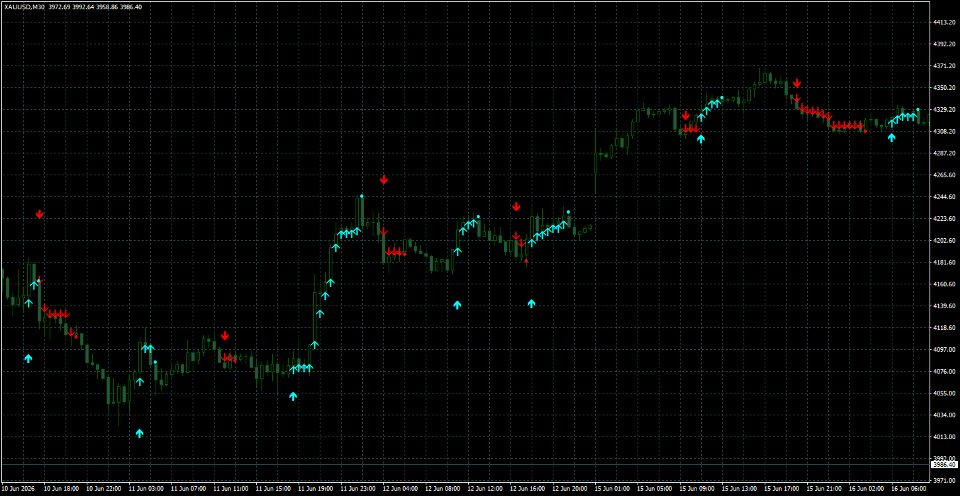The height and width of the screenshot is (496, 960).
Task: Click the 4013.00 price axis label
Action: pyautogui.click(x=945, y=437)
